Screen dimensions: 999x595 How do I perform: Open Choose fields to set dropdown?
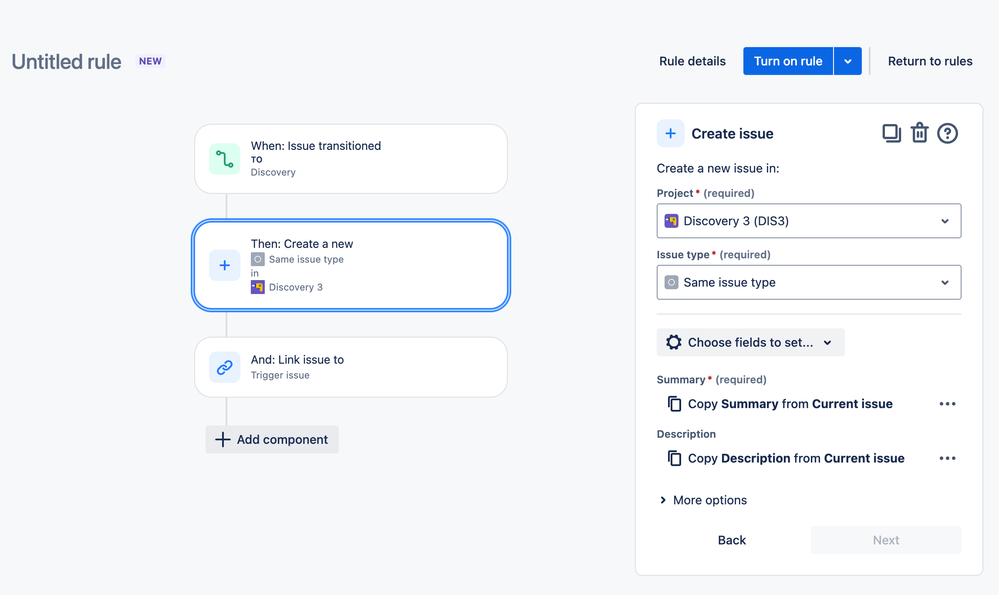point(751,342)
